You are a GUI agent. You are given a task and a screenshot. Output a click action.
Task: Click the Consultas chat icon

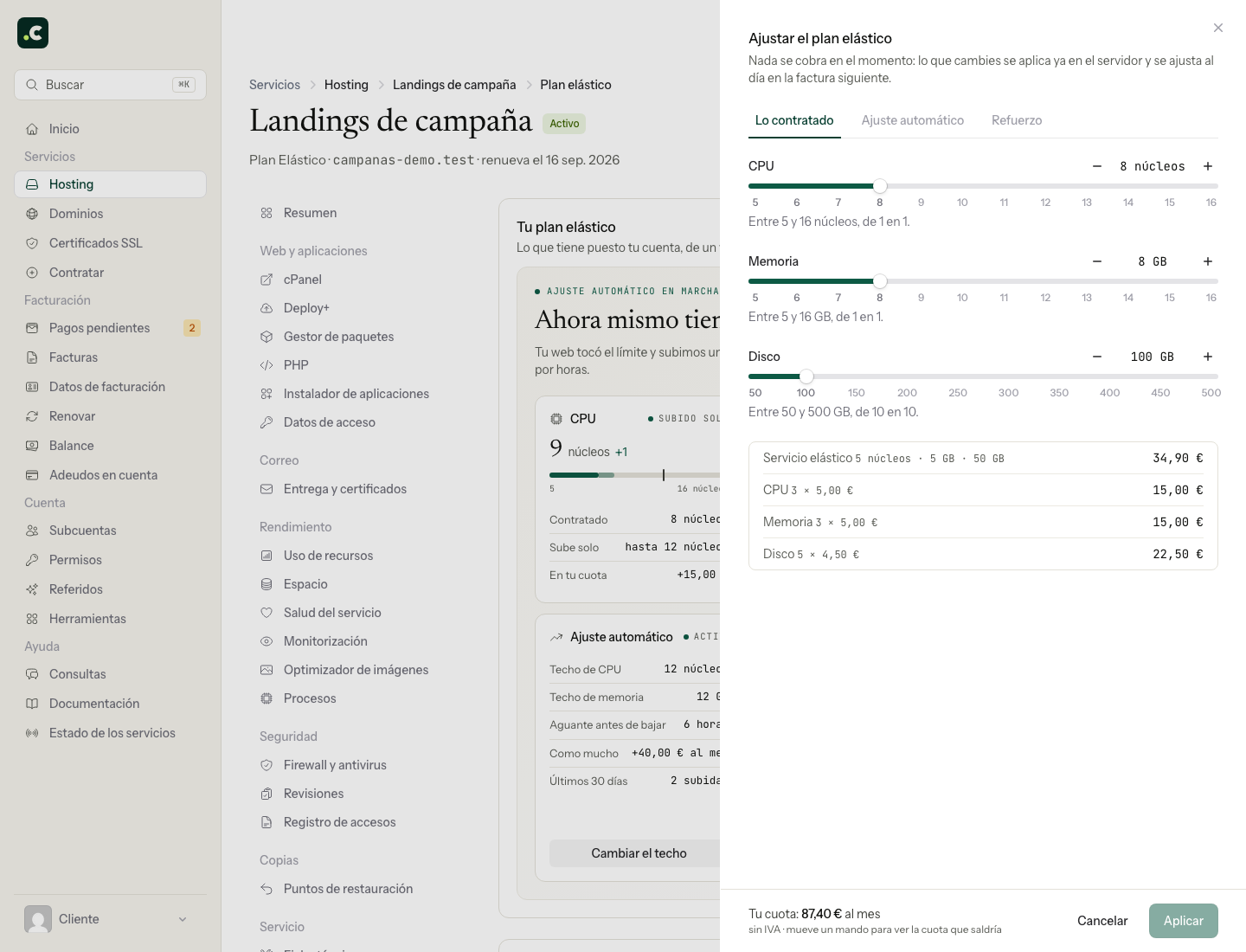[x=32, y=674]
